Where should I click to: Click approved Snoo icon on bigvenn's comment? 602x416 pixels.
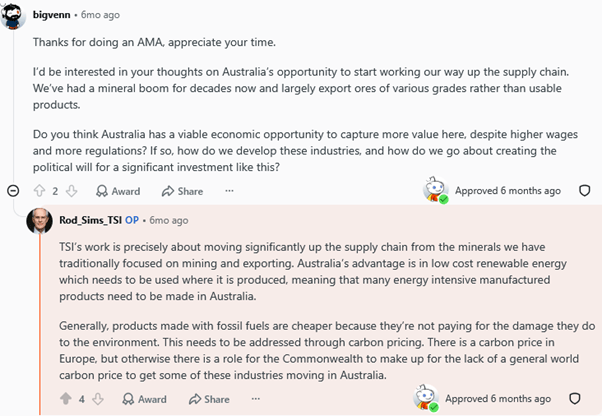click(x=435, y=190)
